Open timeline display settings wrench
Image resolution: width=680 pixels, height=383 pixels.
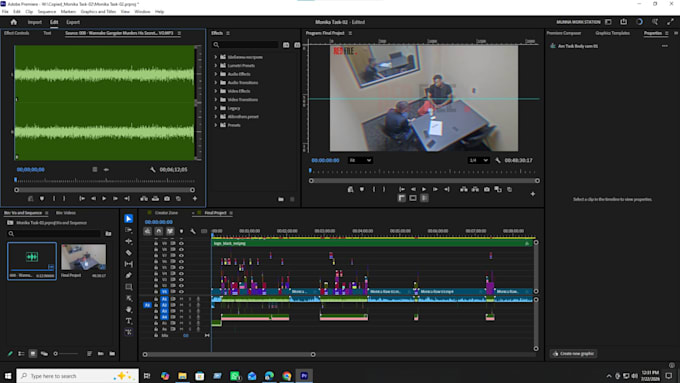coord(193,232)
